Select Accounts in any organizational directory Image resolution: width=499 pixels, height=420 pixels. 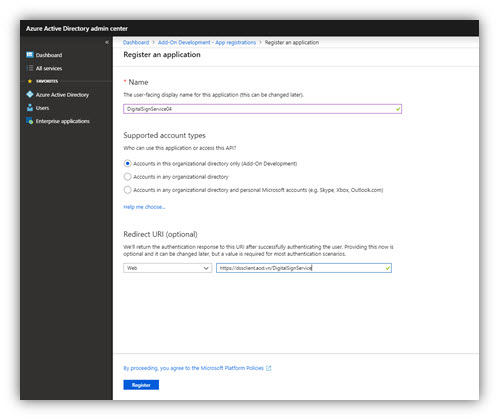(x=127, y=177)
